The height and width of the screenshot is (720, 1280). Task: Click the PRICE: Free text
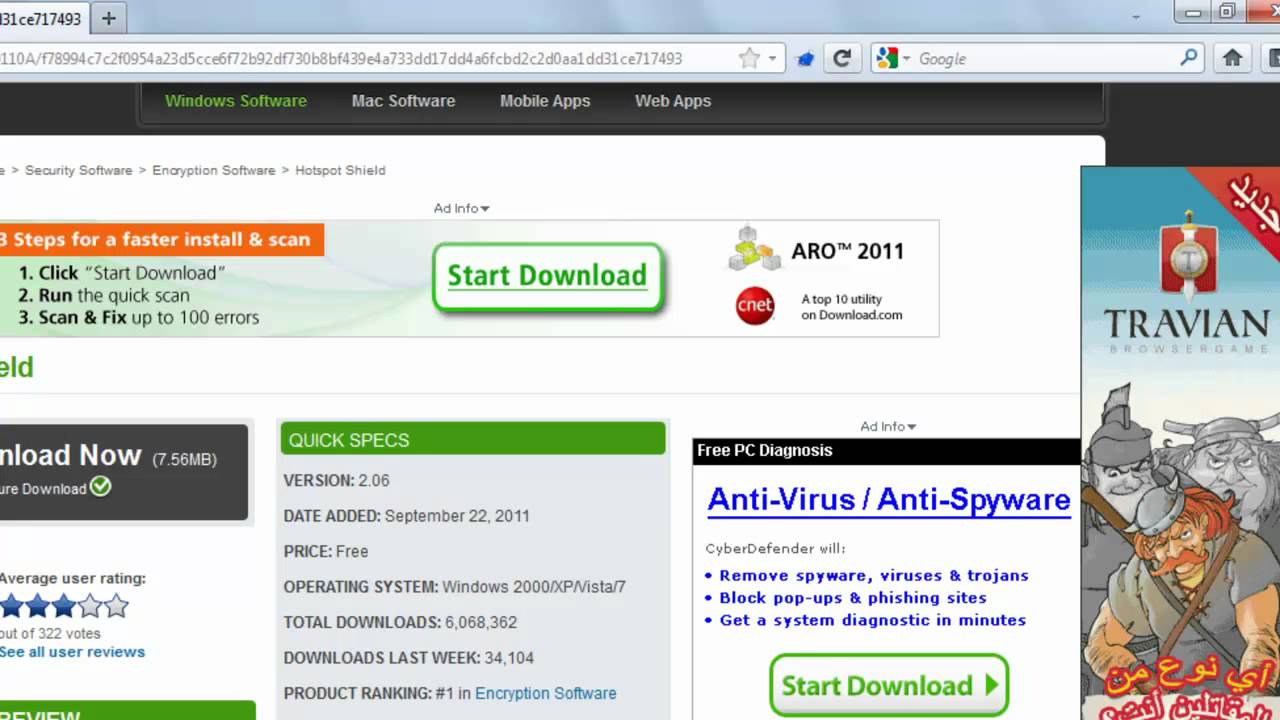coord(326,551)
